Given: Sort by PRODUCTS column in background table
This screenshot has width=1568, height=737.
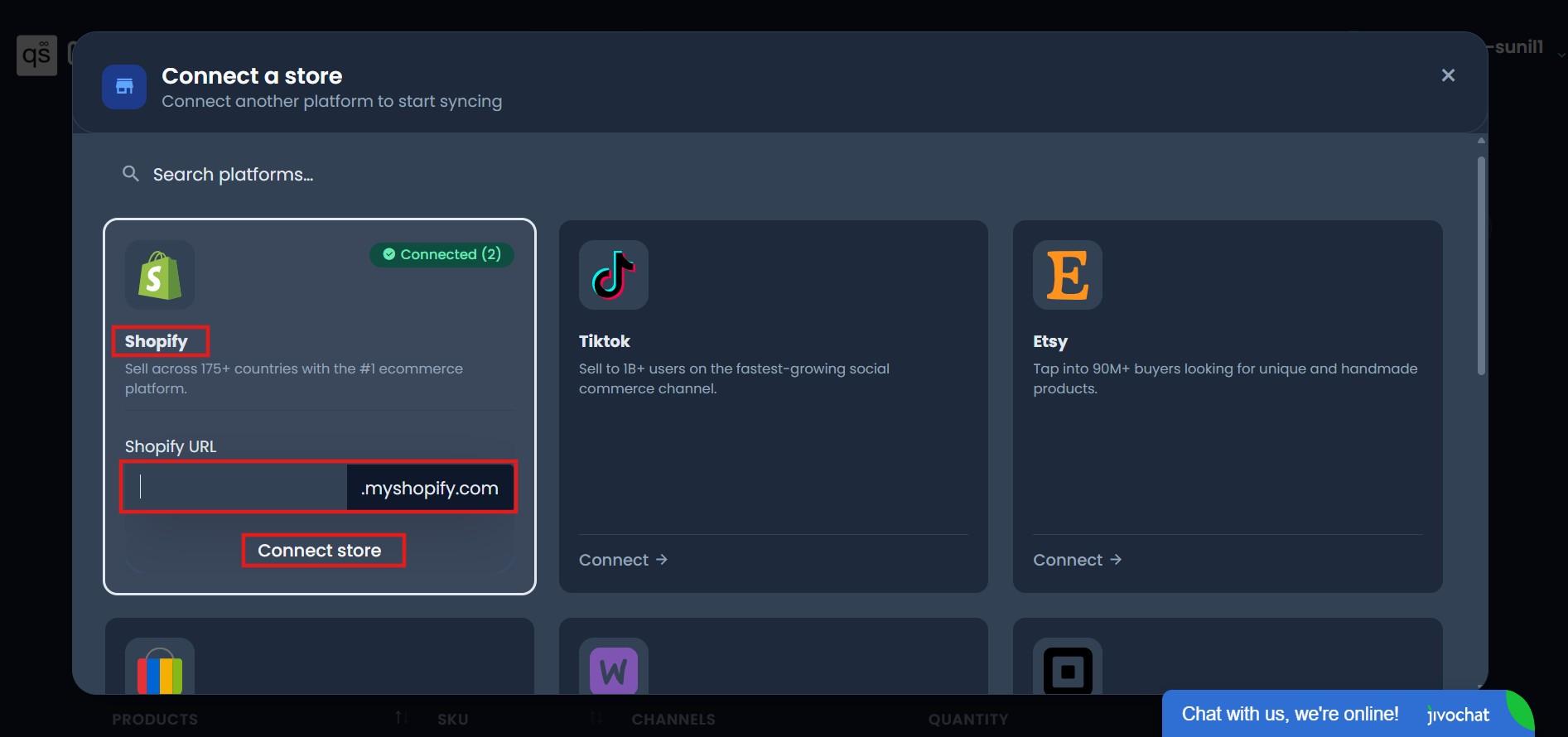Looking at the screenshot, I should (x=155, y=719).
